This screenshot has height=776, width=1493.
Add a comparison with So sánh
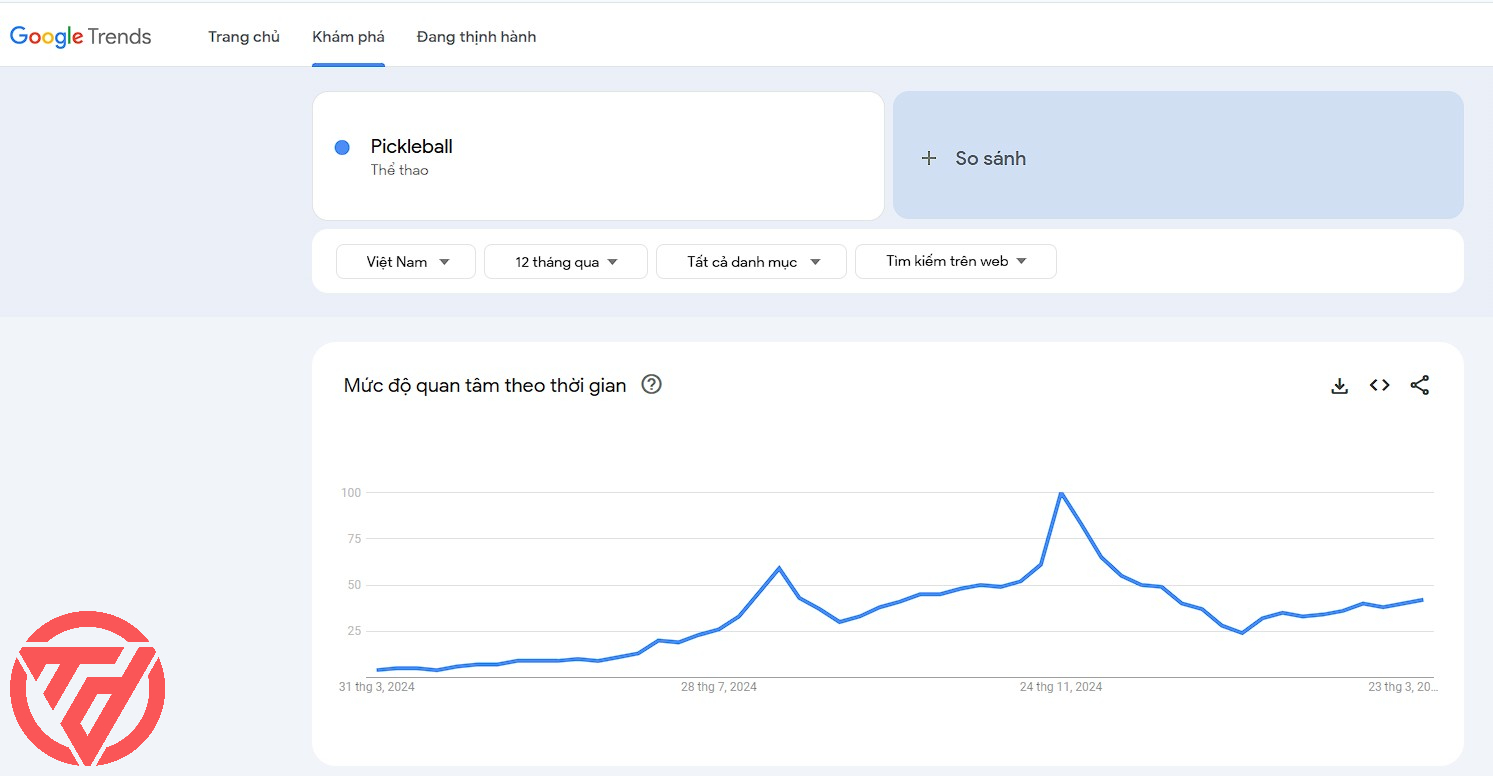click(1178, 155)
